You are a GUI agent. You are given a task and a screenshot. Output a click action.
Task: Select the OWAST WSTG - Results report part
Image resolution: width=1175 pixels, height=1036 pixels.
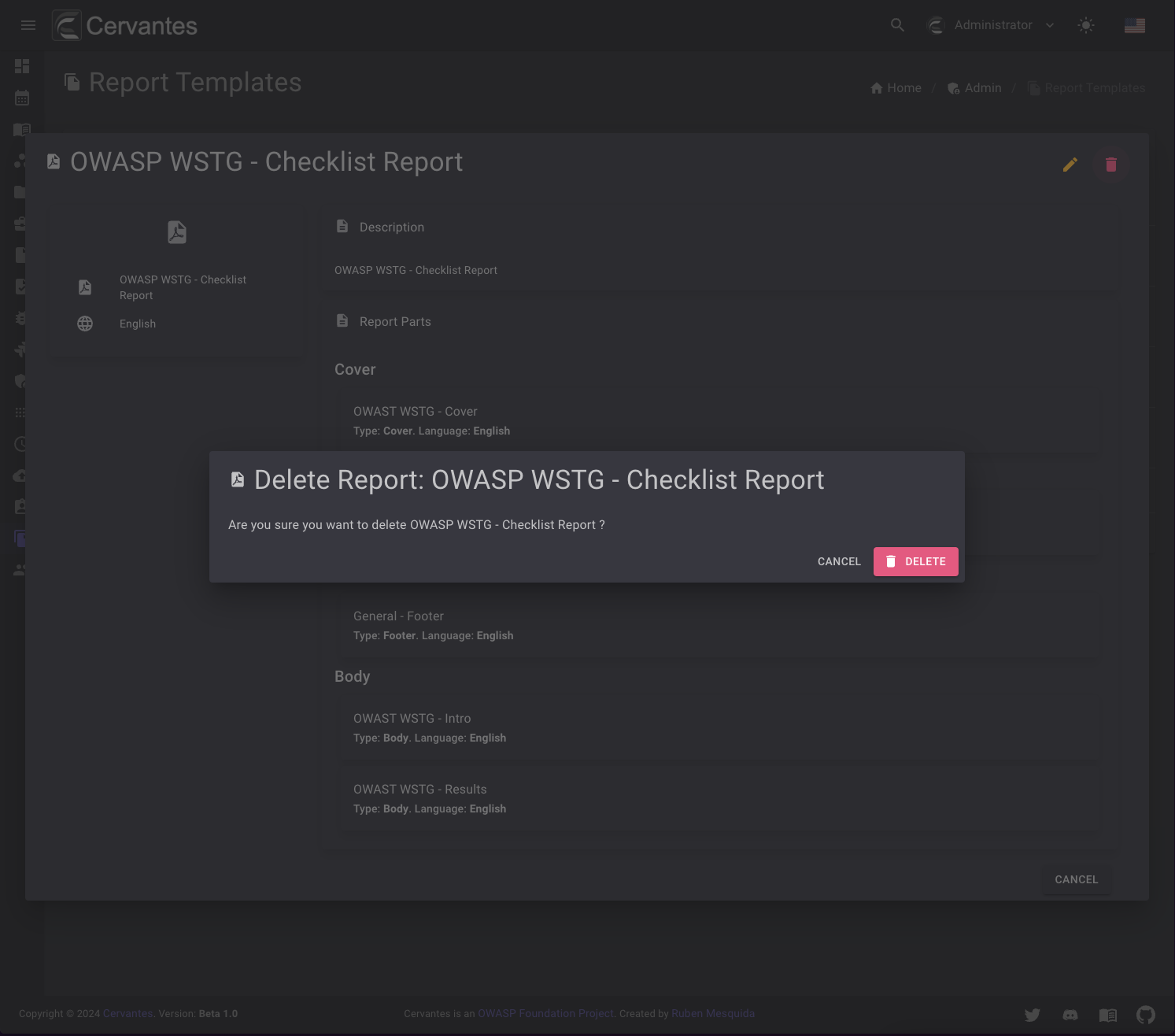coord(718,799)
